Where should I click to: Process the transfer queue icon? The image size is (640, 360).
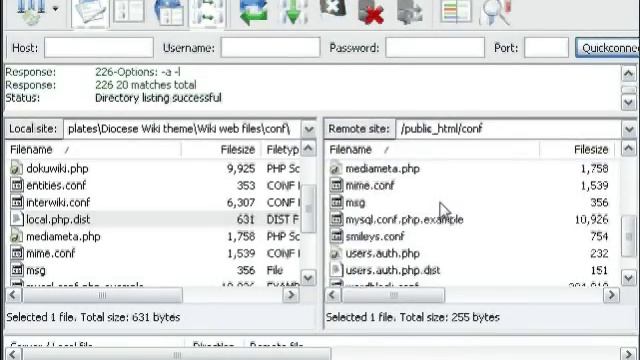coord(293,12)
